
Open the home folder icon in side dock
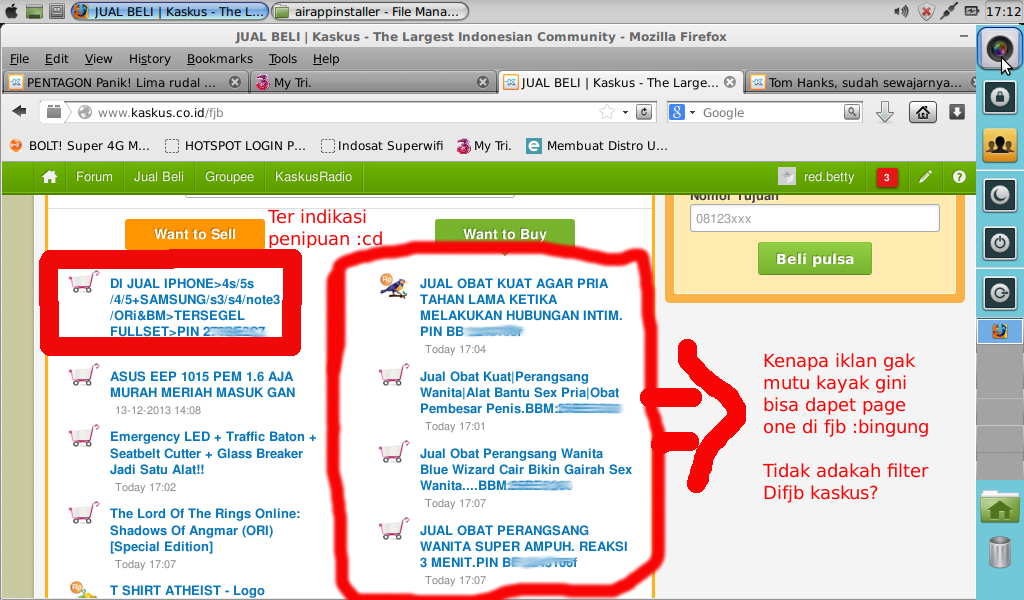(x=999, y=507)
